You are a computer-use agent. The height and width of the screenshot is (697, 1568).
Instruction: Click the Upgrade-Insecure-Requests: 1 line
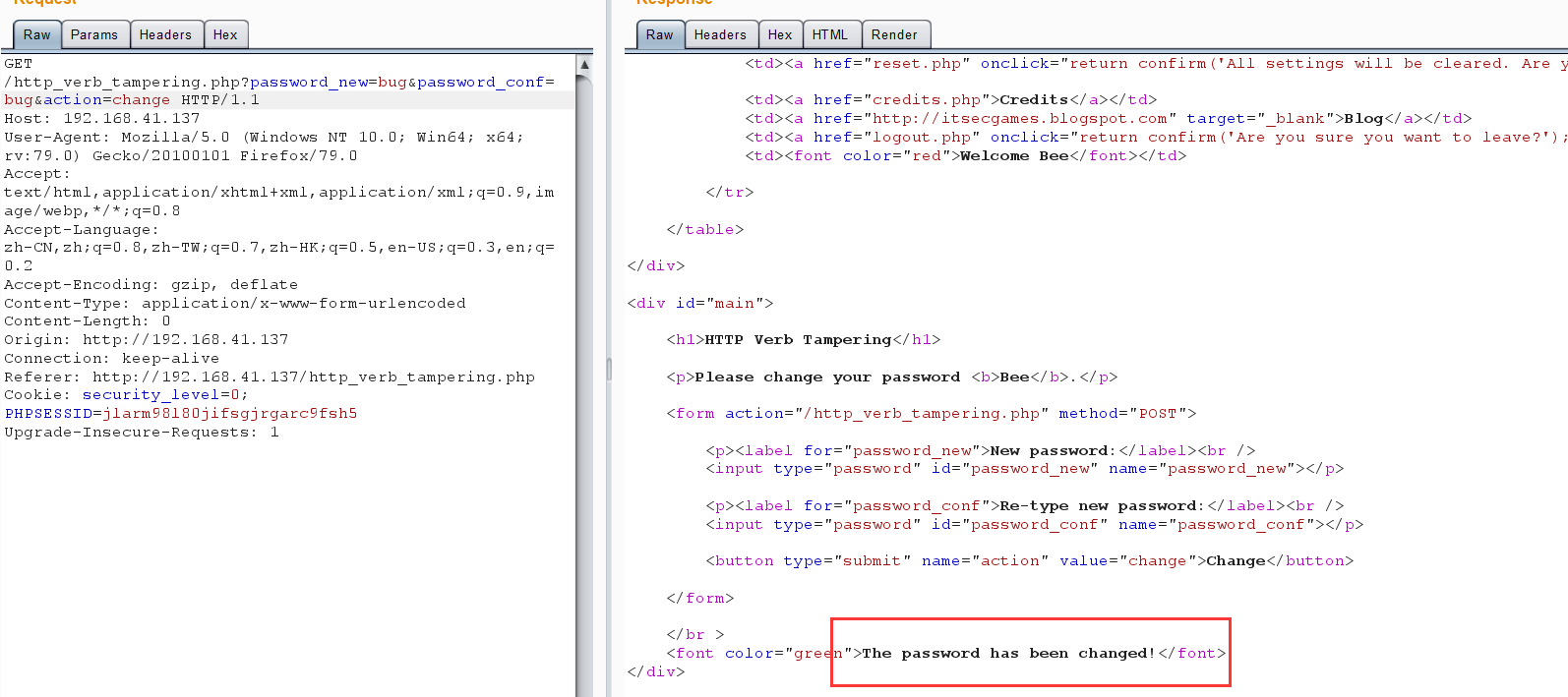coord(142,432)
